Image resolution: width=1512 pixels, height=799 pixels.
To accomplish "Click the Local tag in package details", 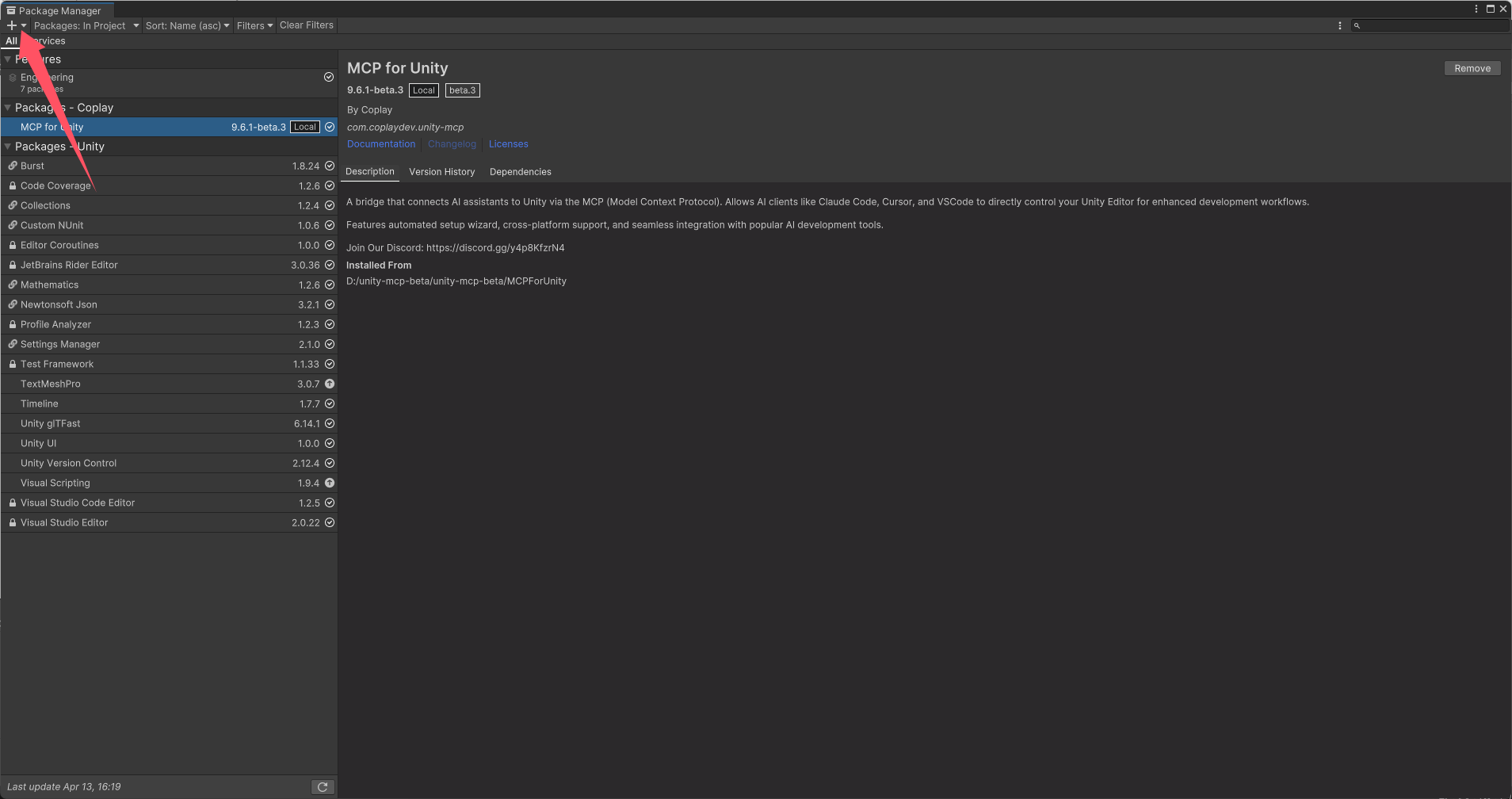I will click(x=424, y=90).
